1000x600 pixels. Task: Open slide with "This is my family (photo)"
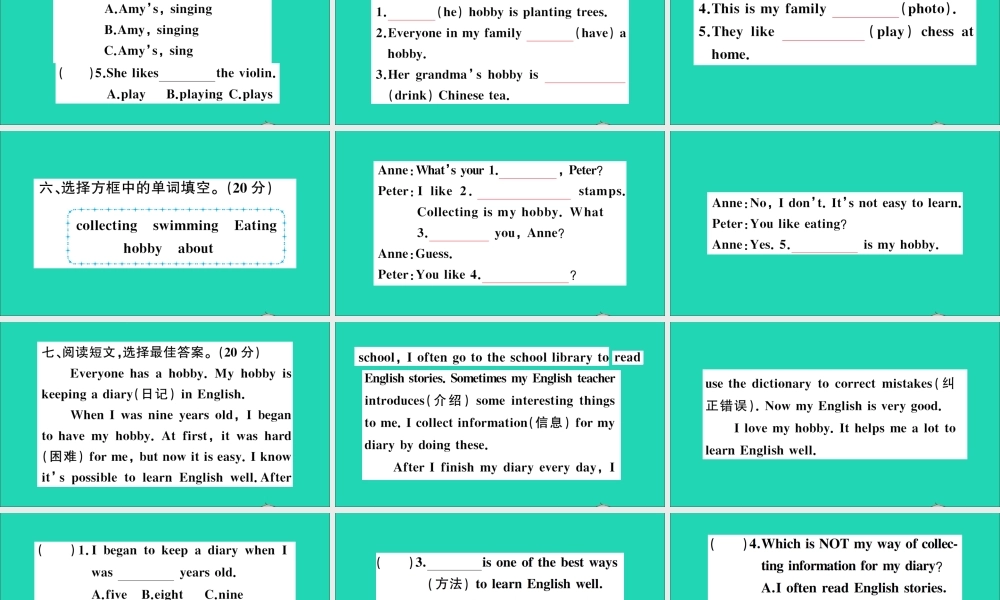point(835,62)
